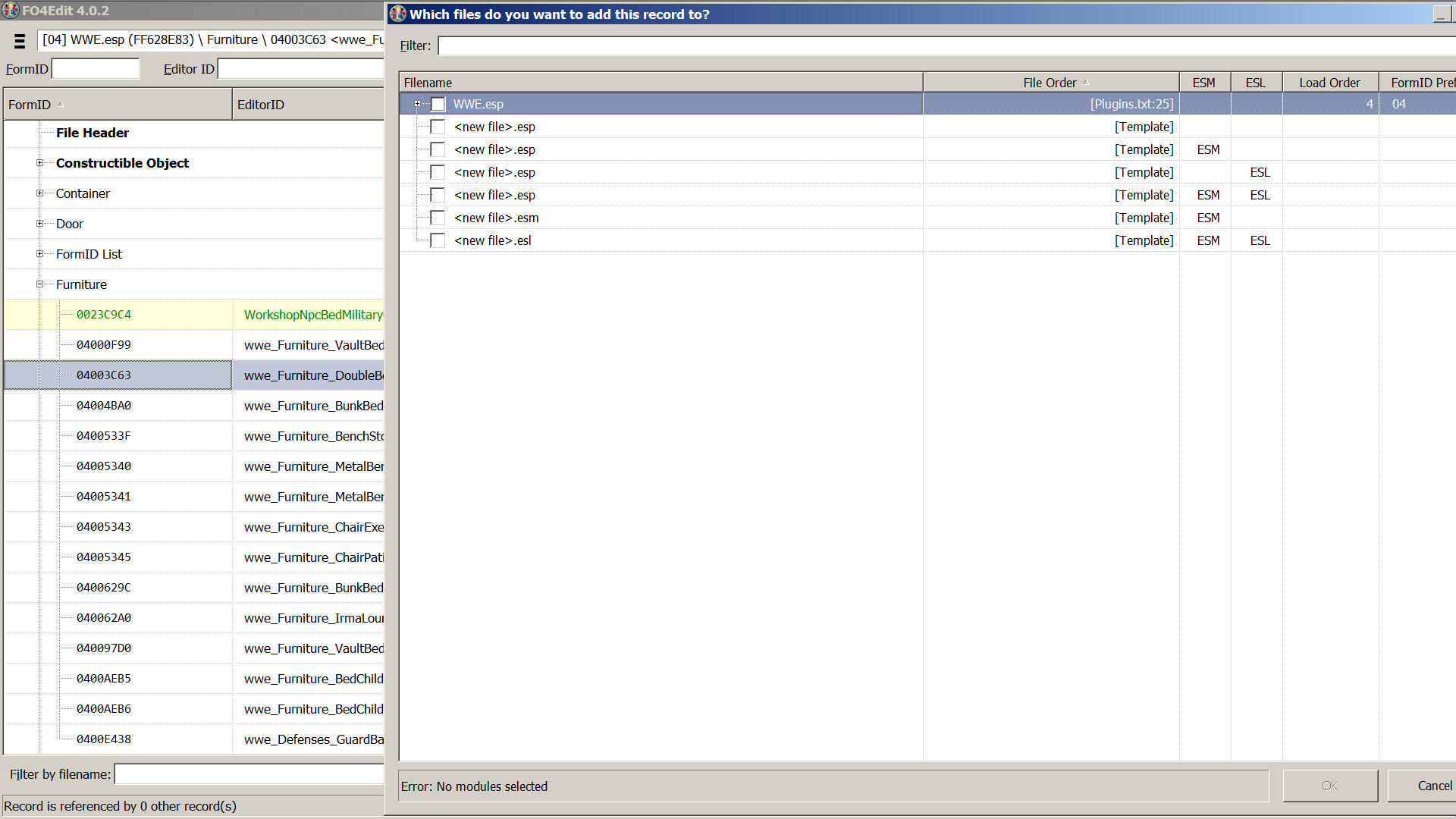The height and width of the screenshot is (819, 1456).
Task: Click sort arrow in FormID column header
Action: tap(61, 104)
